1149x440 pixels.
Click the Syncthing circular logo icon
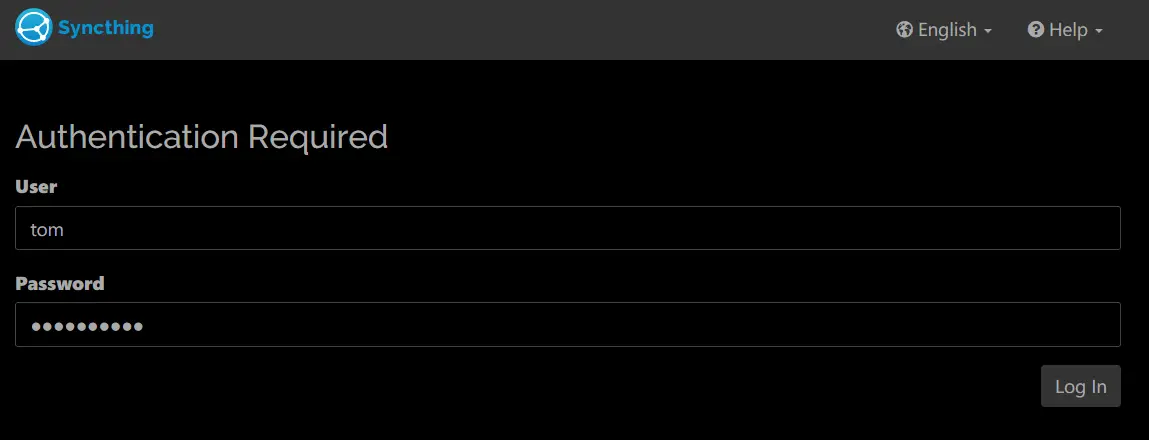click(34, 27)
